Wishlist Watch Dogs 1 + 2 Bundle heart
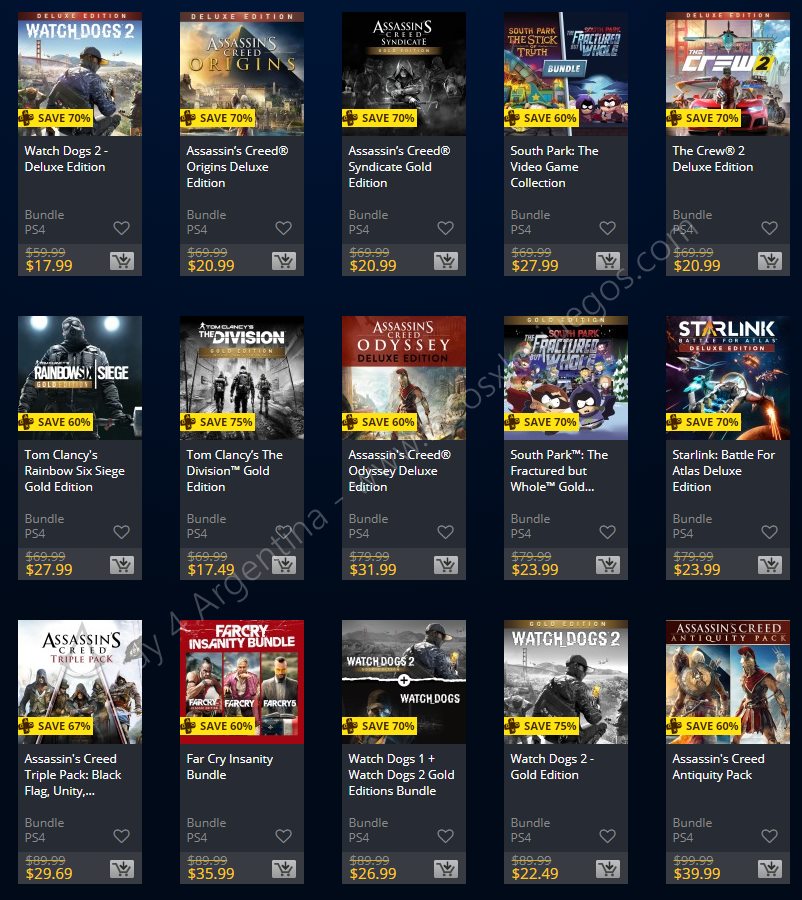The width and height of the screenshot is (802, 900). [x=445, y=836]
